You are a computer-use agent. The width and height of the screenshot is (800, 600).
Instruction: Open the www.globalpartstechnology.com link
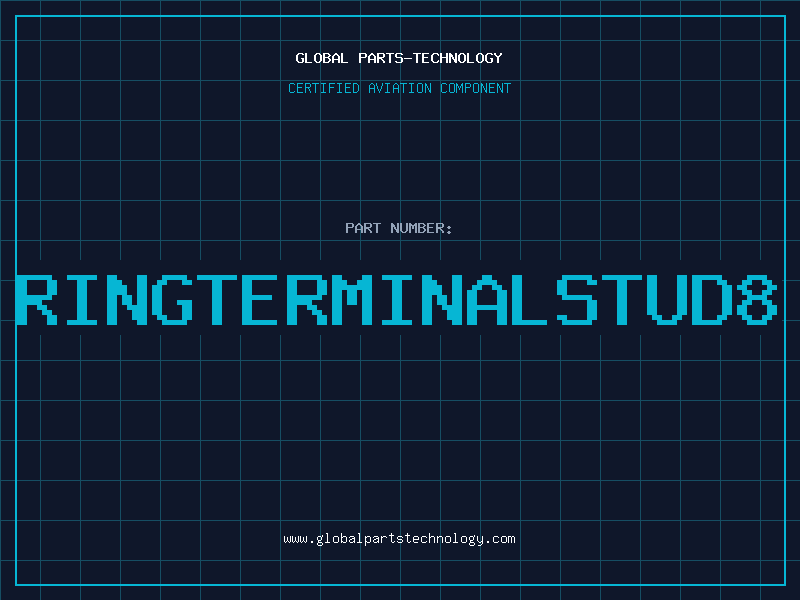pyautogui.click(x=399, y=539)
